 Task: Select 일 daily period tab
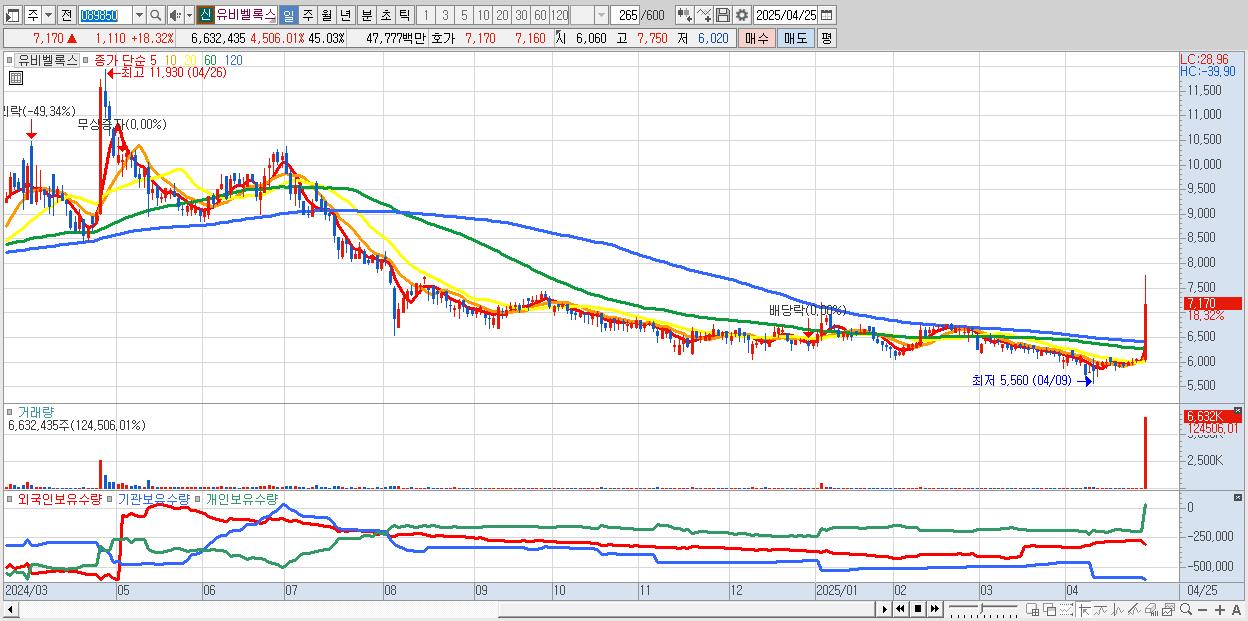(x=288, y=15)
